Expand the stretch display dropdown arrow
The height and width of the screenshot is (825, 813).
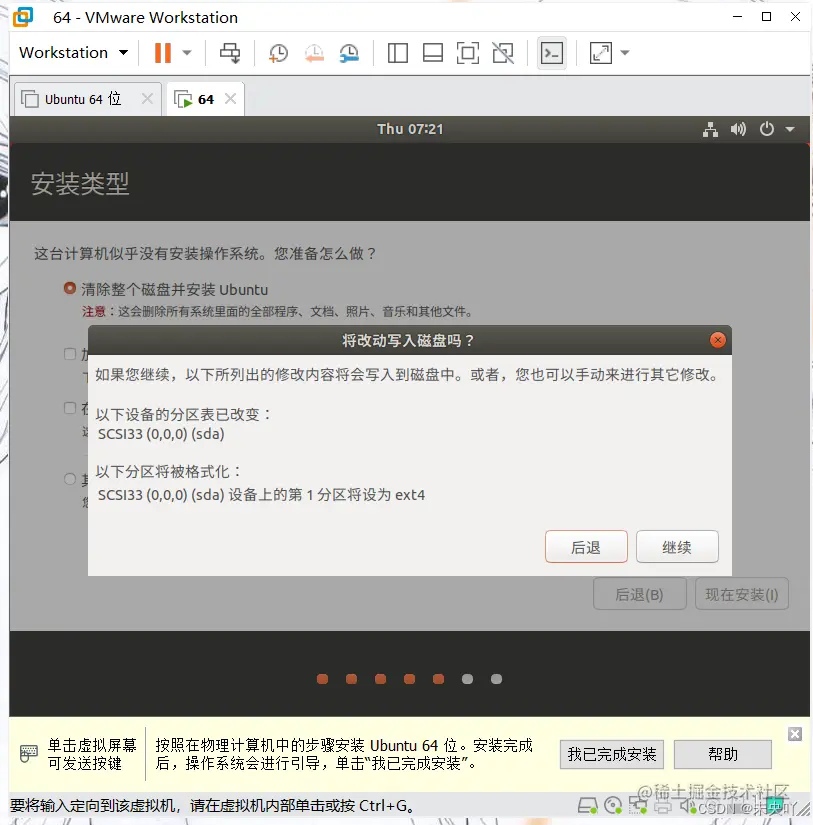tap(625, 53)
